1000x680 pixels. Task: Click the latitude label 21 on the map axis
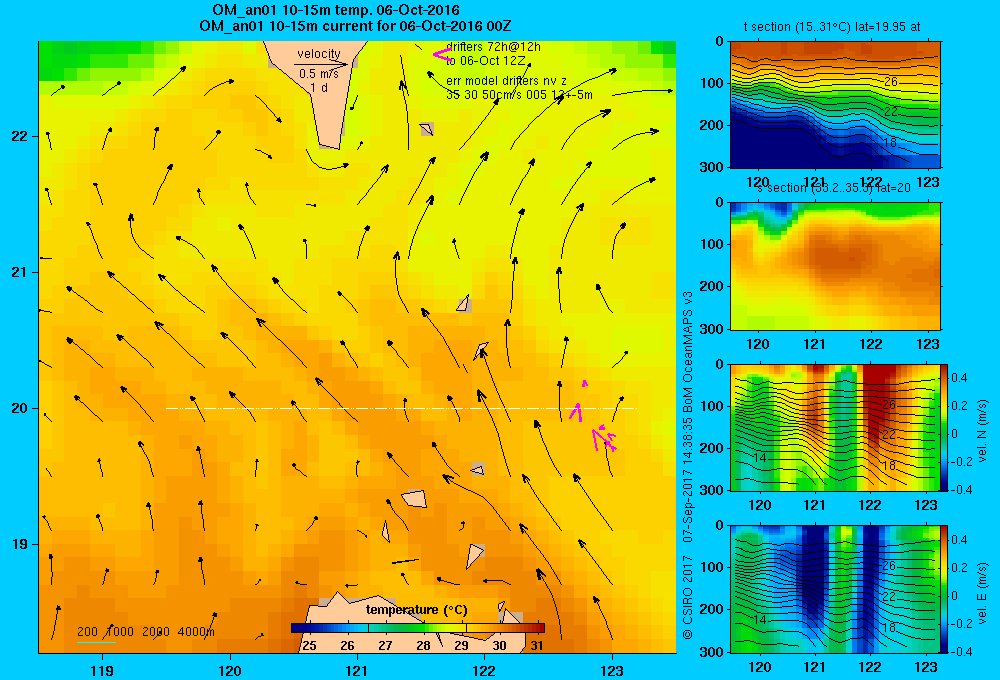coord(20,272)
